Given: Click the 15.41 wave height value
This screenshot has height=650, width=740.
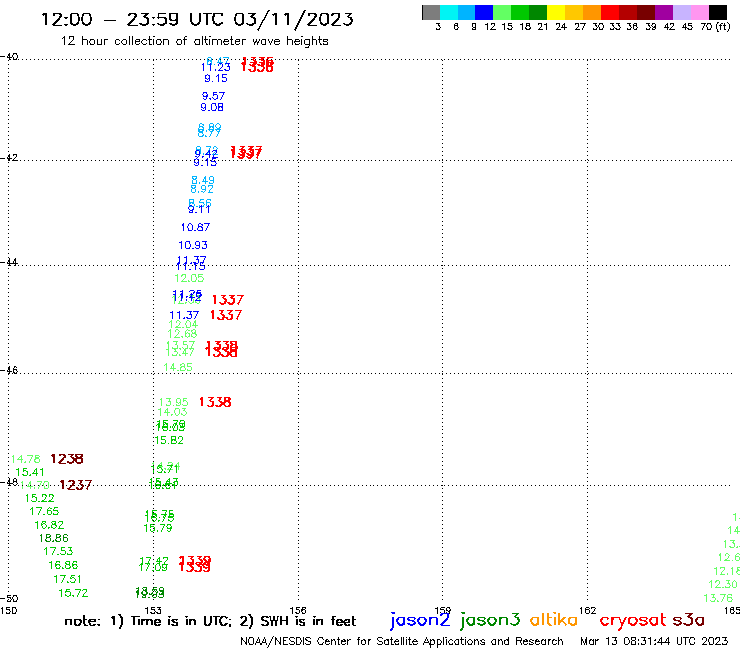Looking at the screenshot, I should coord(30,472).
